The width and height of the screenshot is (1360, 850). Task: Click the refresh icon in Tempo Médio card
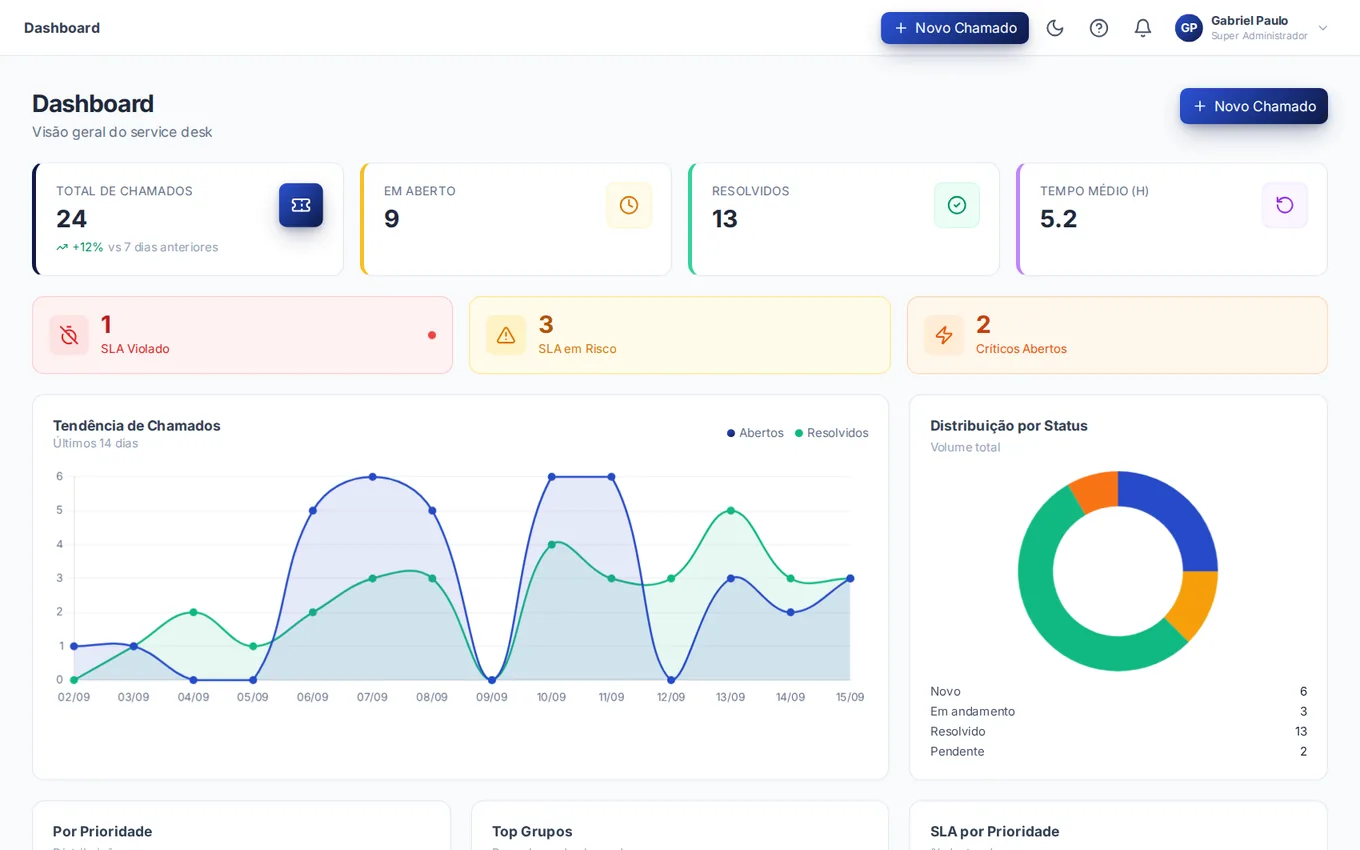(x=1285, y=205)
